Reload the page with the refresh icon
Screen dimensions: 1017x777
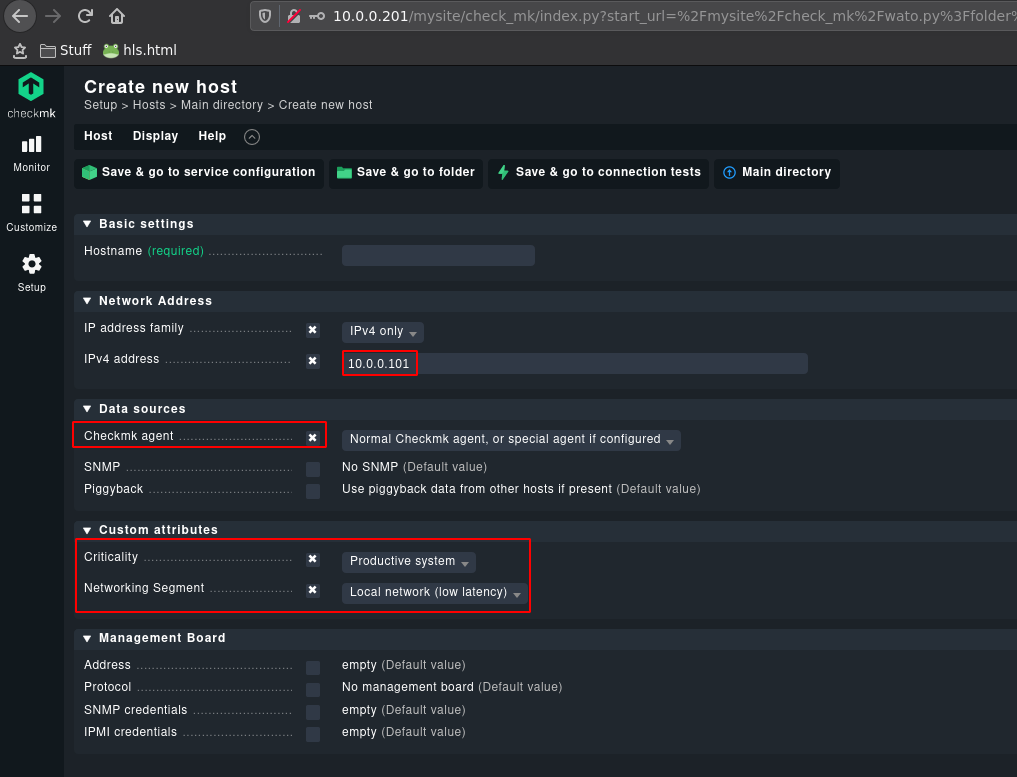85,16
